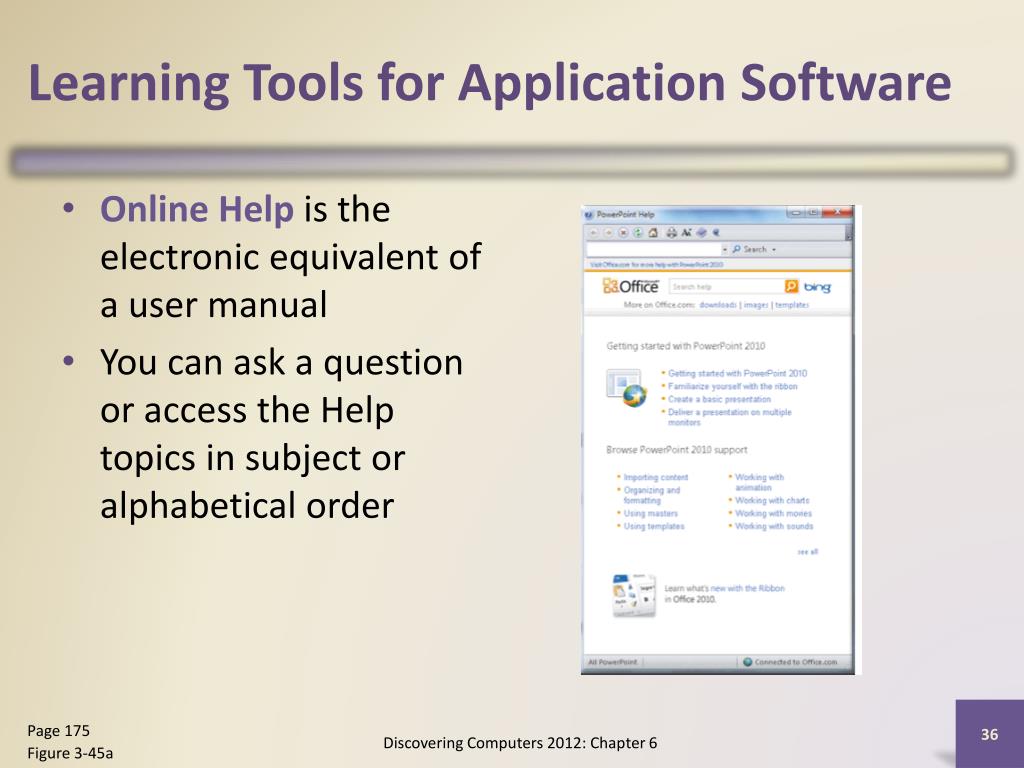Click the Keep On Top pin icon
This screenshot has width=1024, height=768.
(x=716, y=232)
